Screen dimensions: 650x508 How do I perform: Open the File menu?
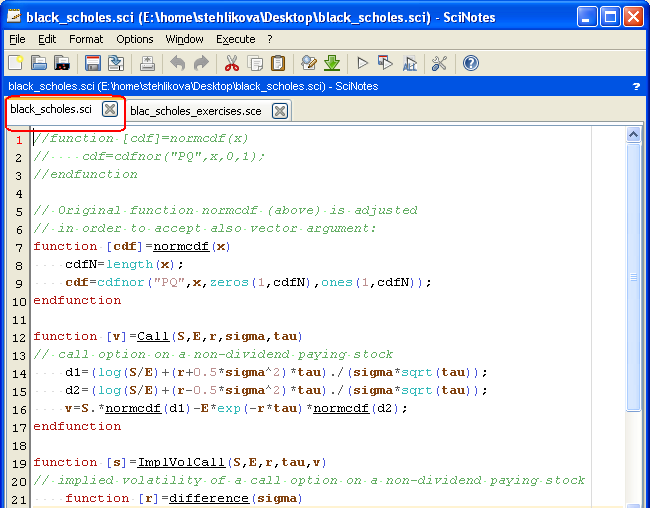(x=17, y=39)
